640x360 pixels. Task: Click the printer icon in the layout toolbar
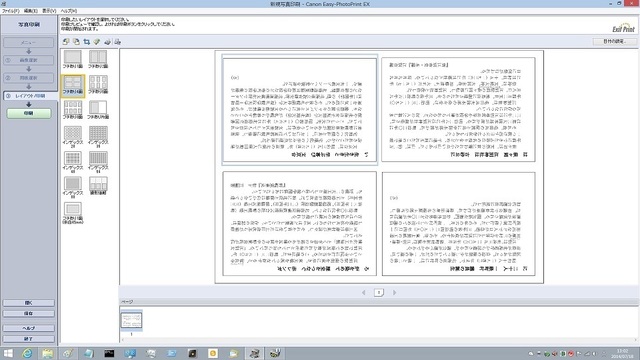[x=107, y=42]
